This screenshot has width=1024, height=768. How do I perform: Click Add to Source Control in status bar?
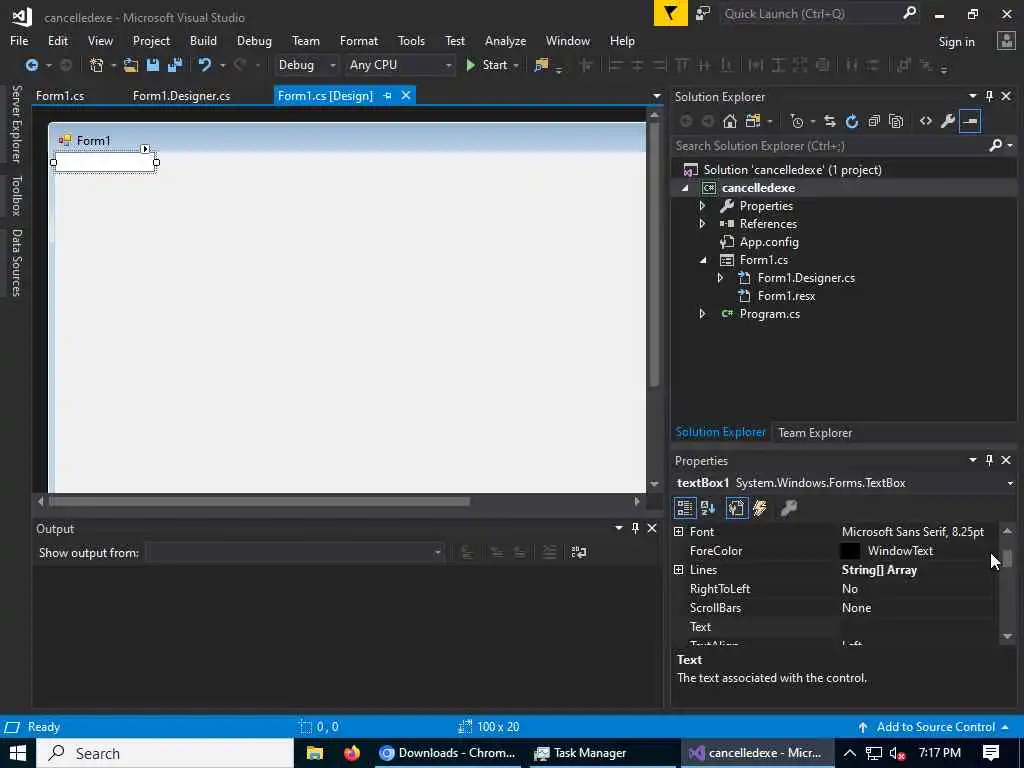pos(933,727)
